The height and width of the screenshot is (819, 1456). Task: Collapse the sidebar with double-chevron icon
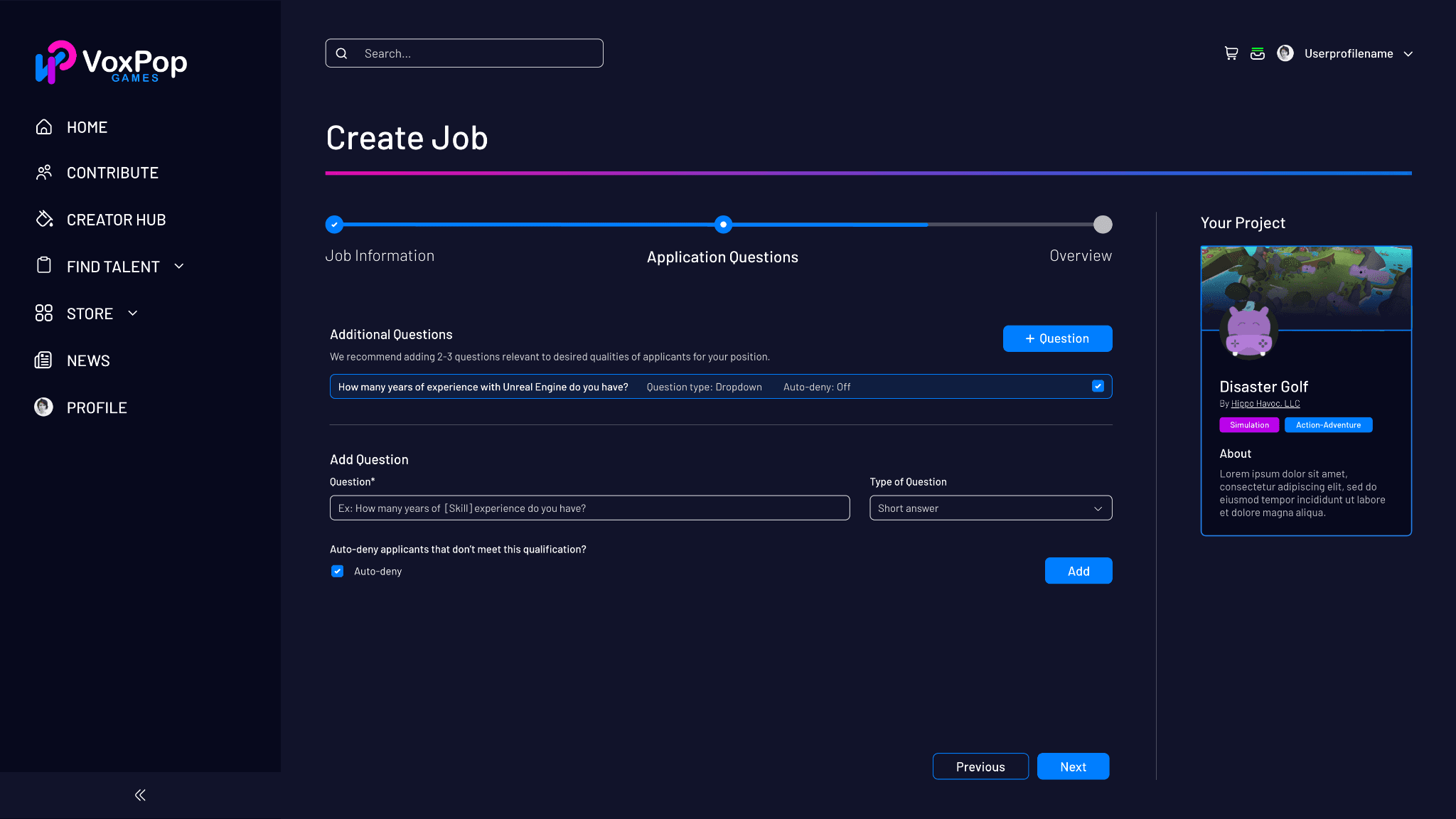coord(140,795)
